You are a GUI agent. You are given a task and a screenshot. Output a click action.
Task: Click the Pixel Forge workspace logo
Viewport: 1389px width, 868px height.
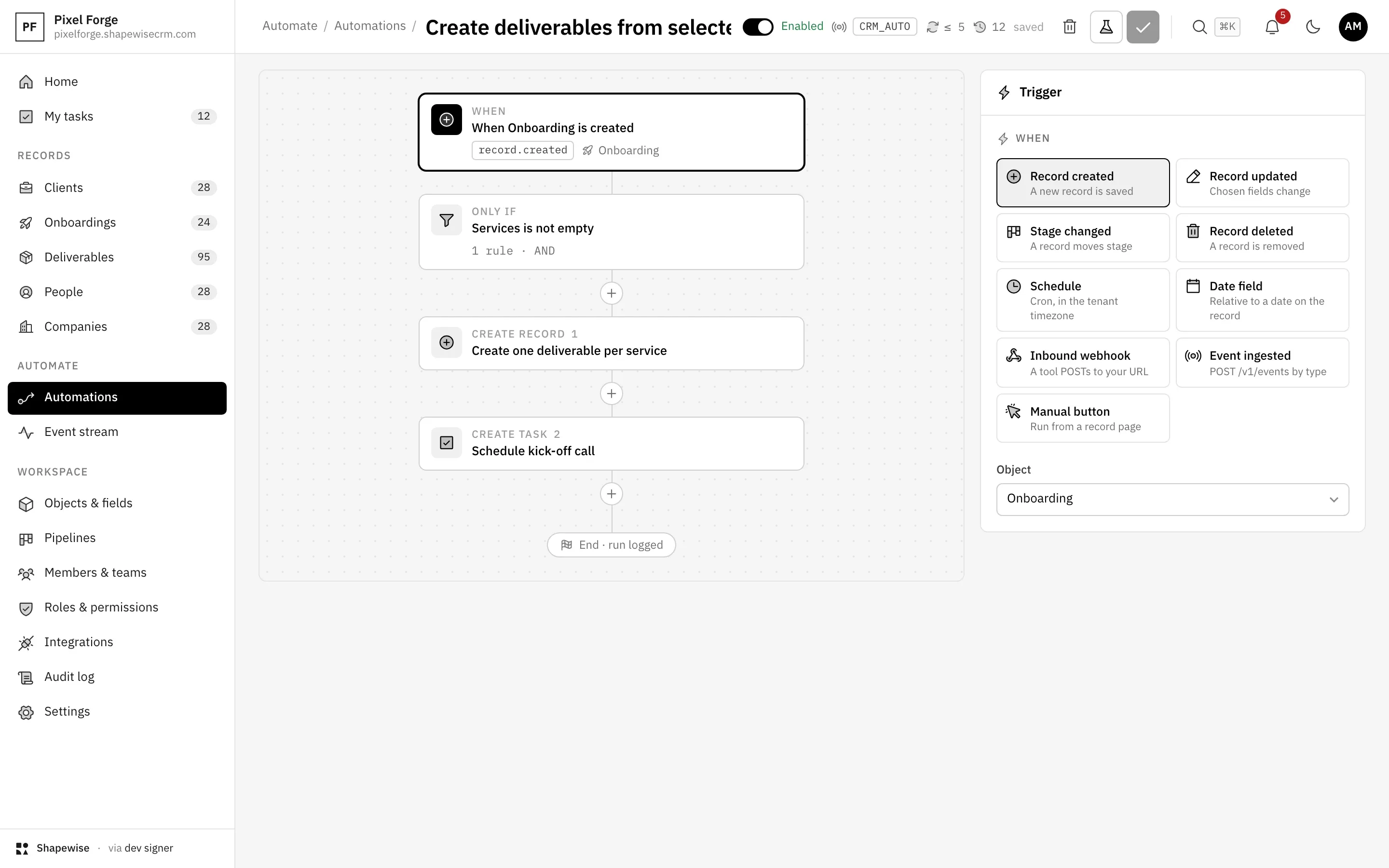click(30, 27)
